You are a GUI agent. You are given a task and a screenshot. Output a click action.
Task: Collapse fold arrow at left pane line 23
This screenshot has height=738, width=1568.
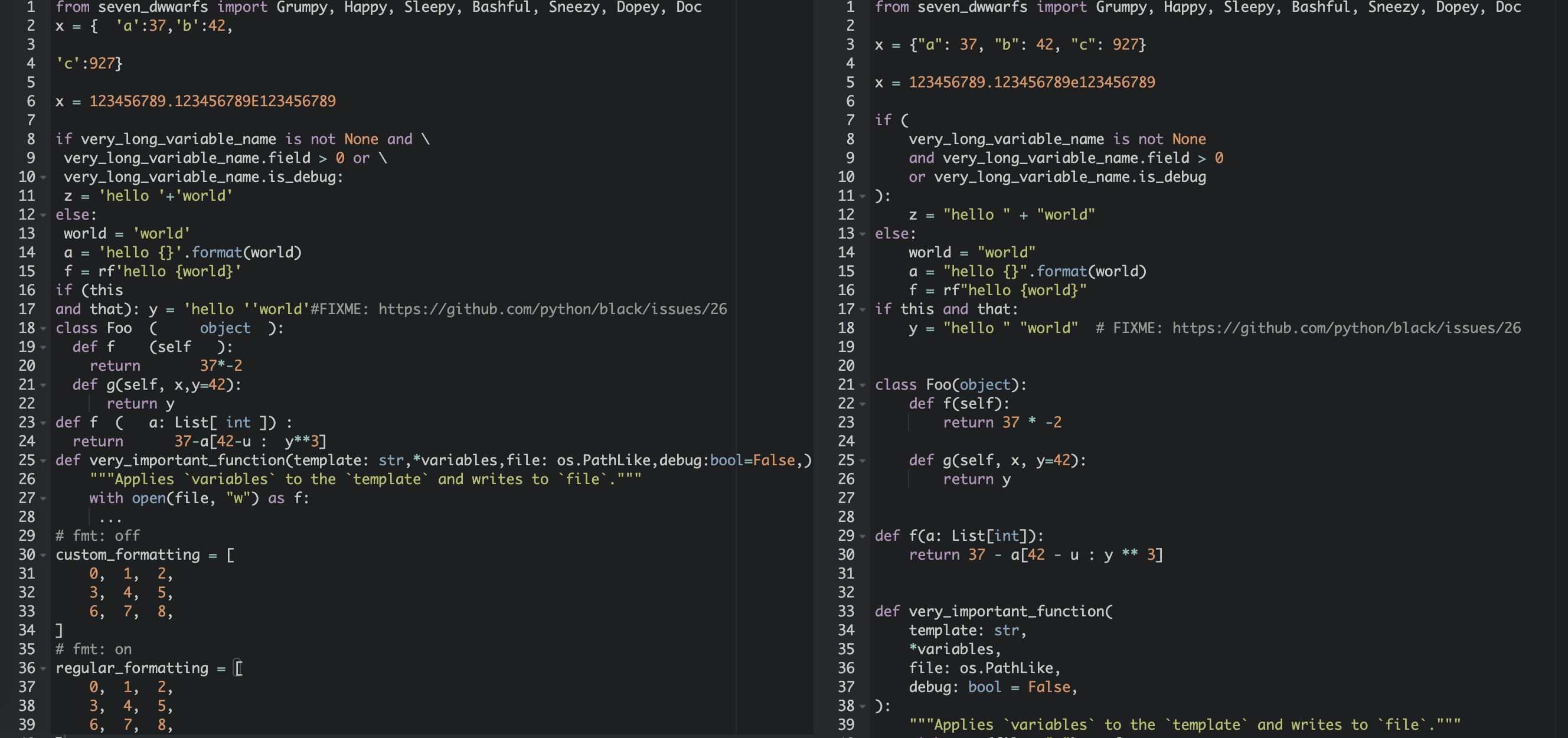point(43,423)
